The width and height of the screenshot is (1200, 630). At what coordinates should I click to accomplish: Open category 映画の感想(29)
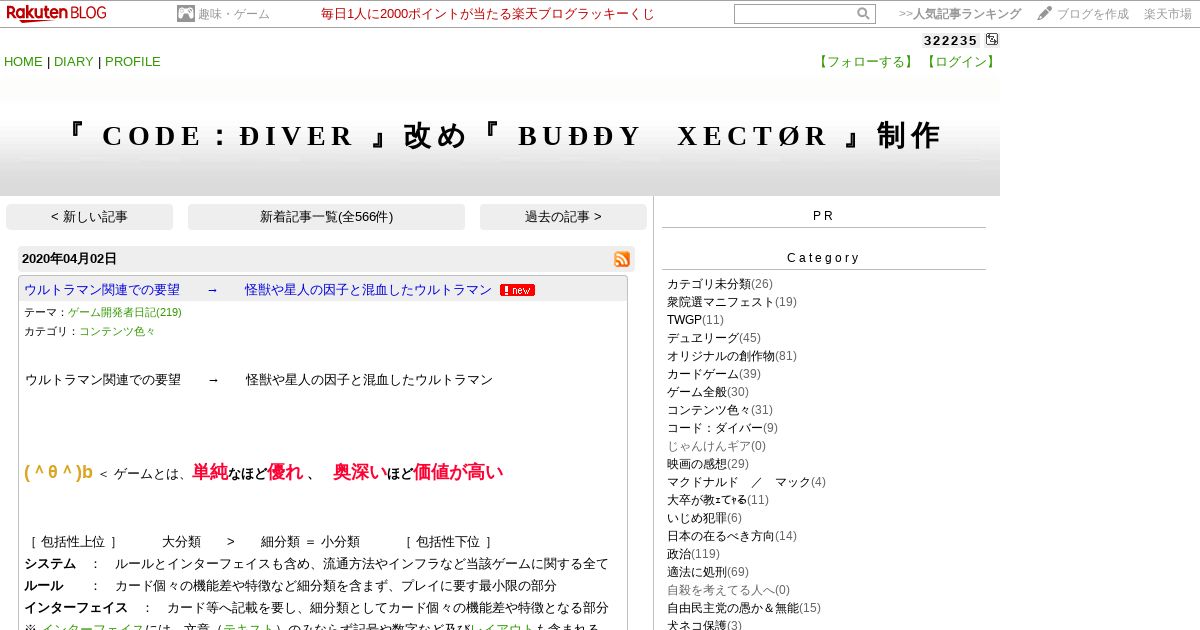708,464
